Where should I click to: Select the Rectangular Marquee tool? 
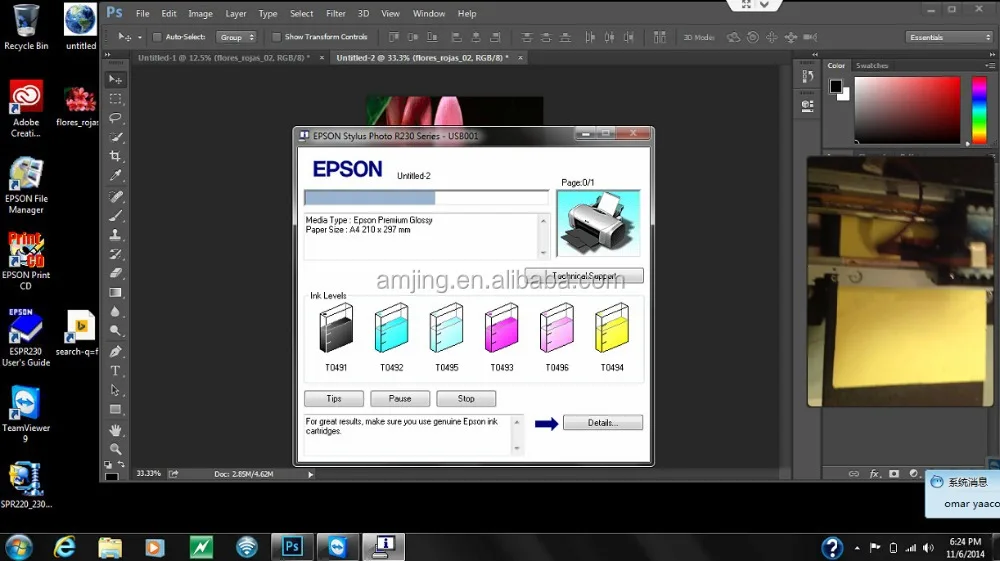(x=115, y=99)
